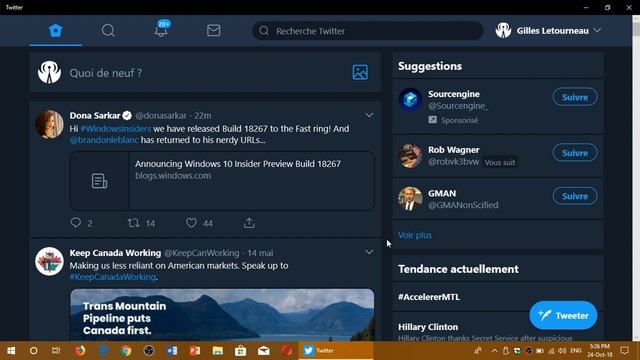Viewport: 640px width, 360px height.
Task: Follow Sourcengine with Suivre button
Action: click(575, 97)
